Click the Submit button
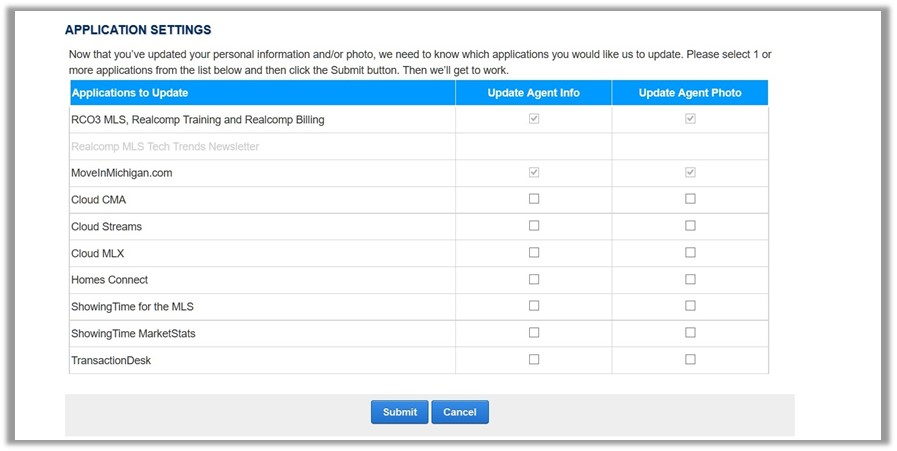This screenshot has height=451, width=897. pyautogui.click(x=399, y=412)
